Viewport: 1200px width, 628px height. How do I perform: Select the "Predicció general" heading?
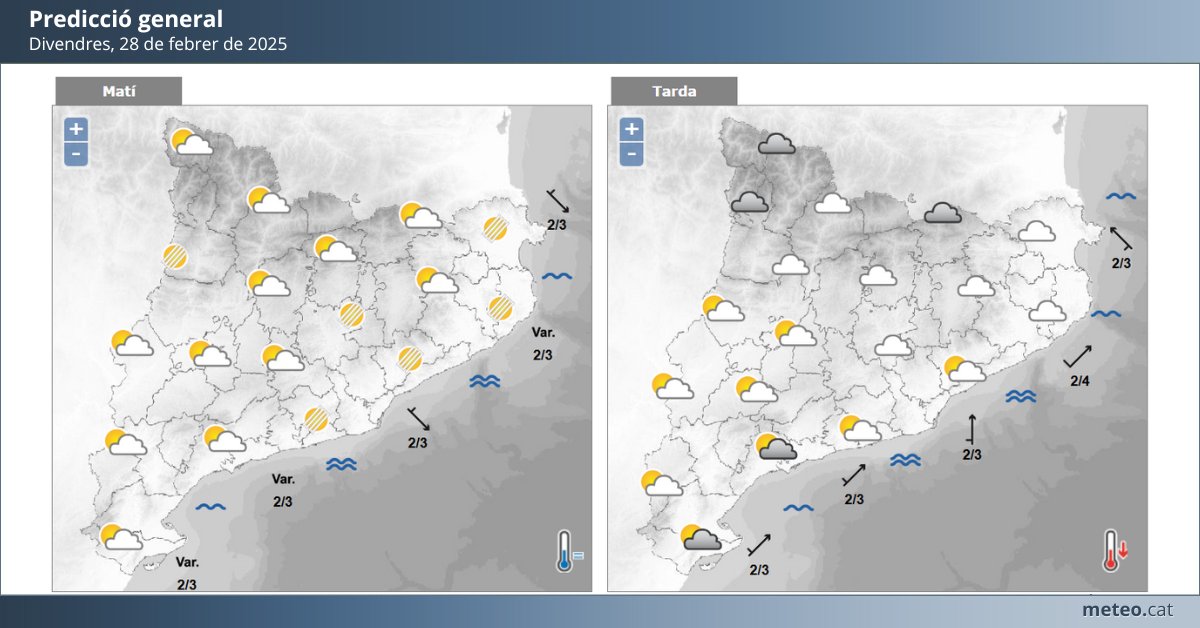pyautogui.click(x=126, y=19)
